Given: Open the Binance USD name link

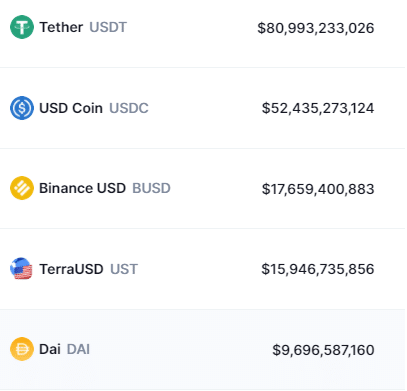Looking at the screenshot, I should click(x=82, y=188).
